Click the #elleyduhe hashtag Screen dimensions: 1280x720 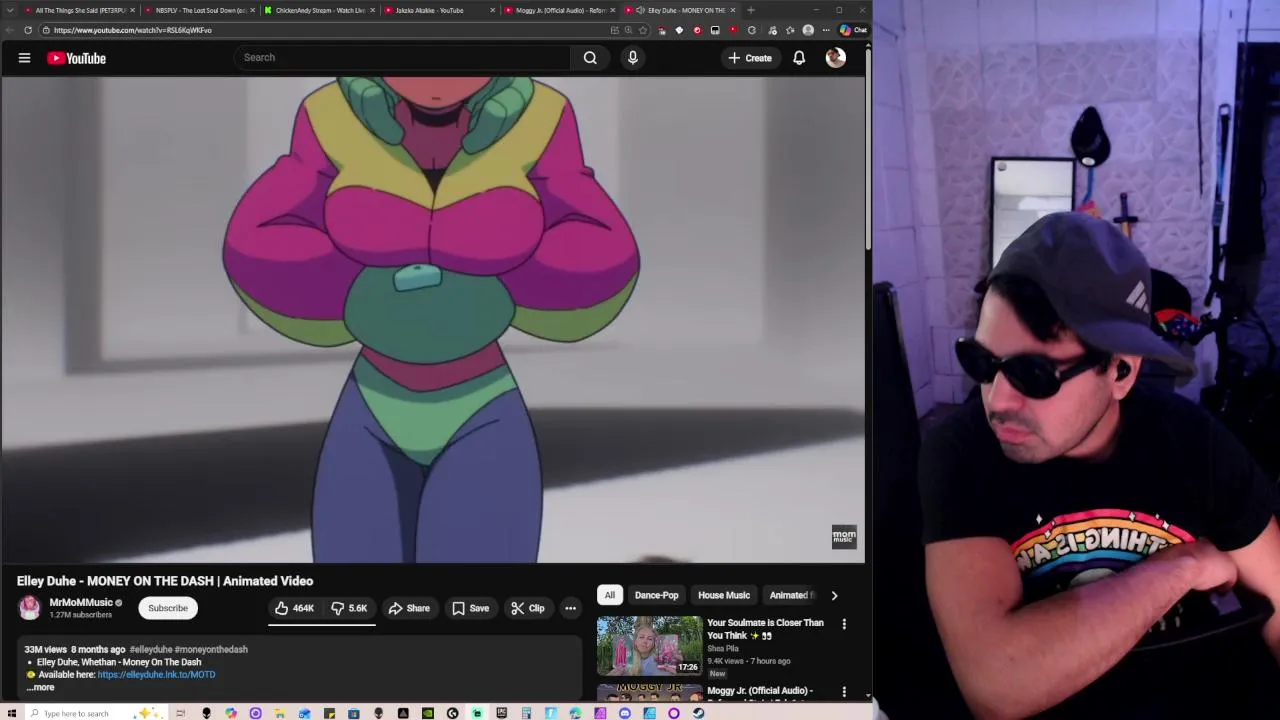[x=150, y=649]
